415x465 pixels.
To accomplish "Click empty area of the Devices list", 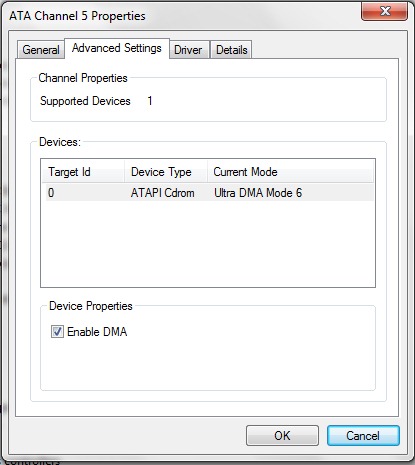I will coord(208,243).
